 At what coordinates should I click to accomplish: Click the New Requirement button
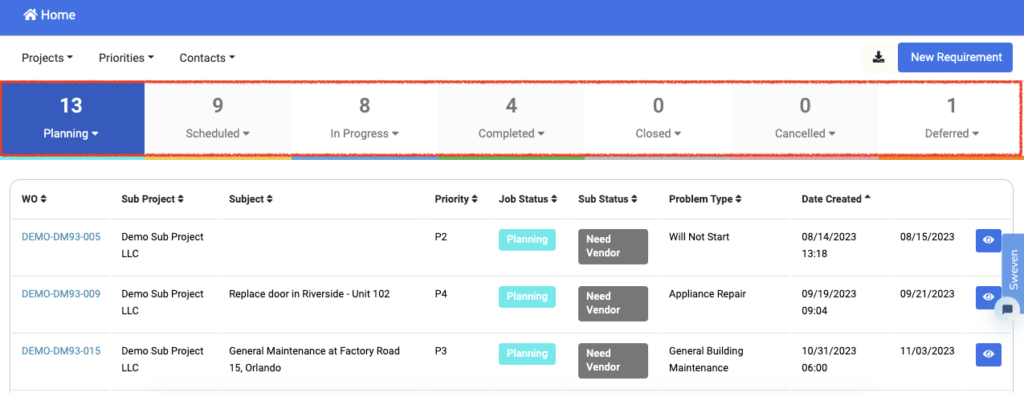pyautogui.click(x=956, y=57)
